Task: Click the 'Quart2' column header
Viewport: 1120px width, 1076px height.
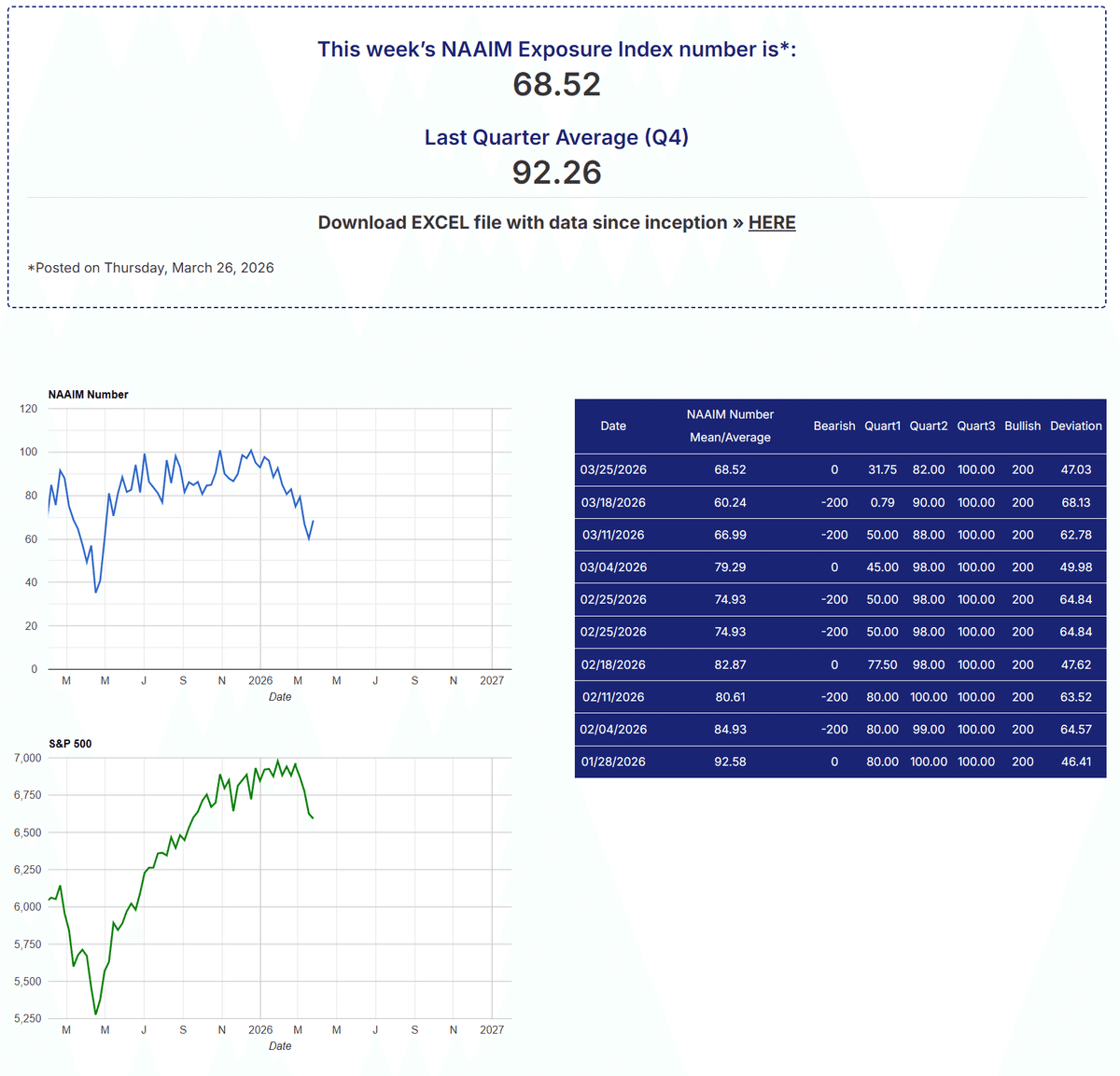Action: 929,426
